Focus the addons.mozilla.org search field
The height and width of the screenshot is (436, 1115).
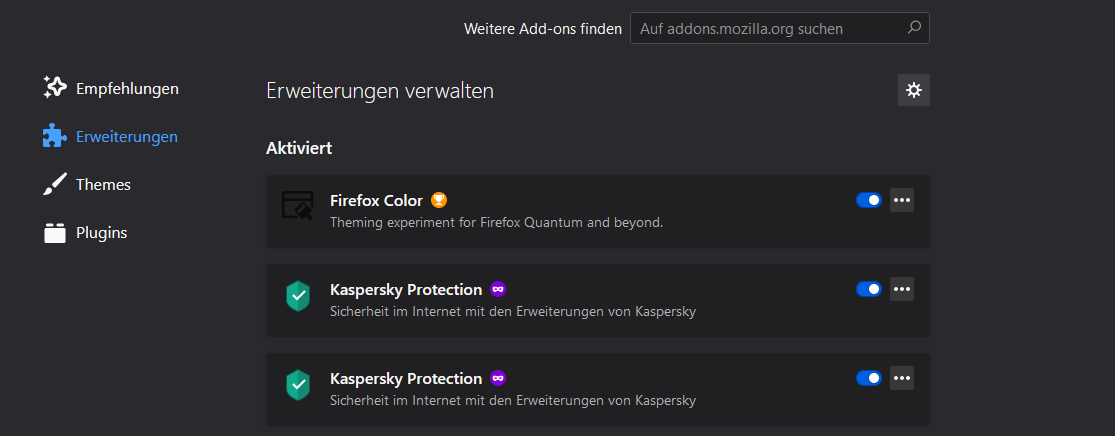pyautogui.click(x=765, y=29)
